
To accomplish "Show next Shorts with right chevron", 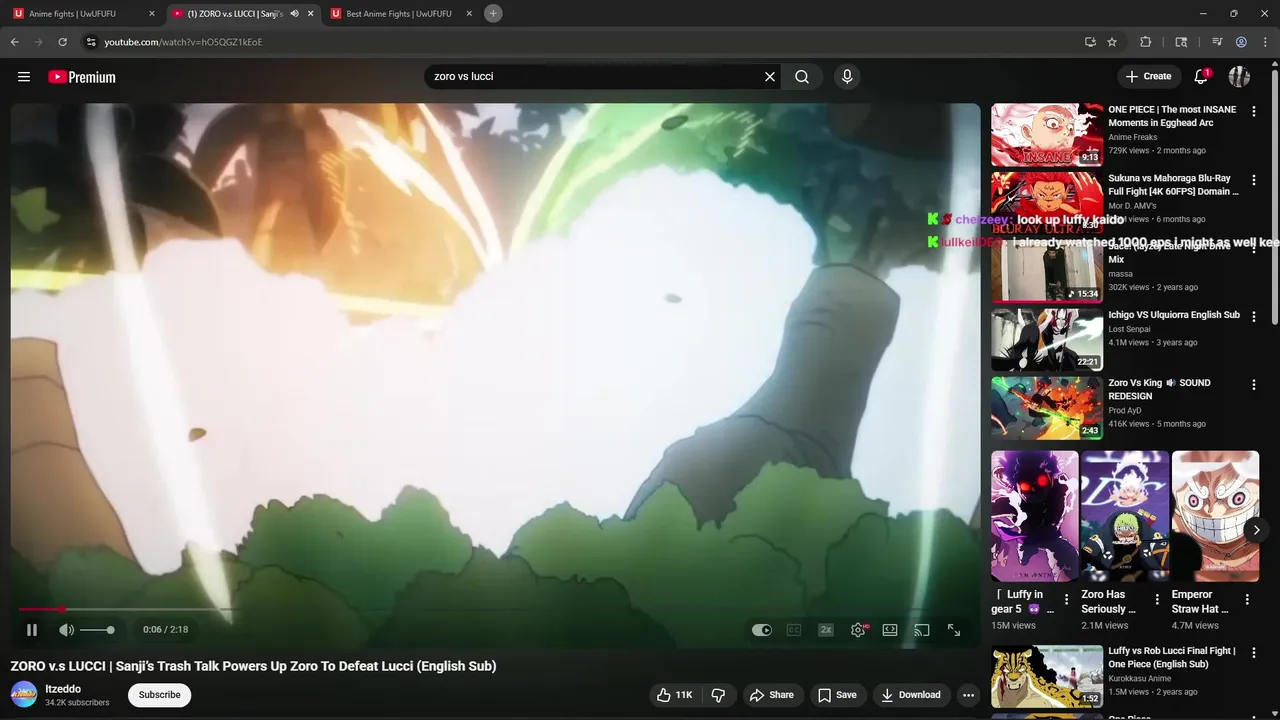I will click(1256, 530).
